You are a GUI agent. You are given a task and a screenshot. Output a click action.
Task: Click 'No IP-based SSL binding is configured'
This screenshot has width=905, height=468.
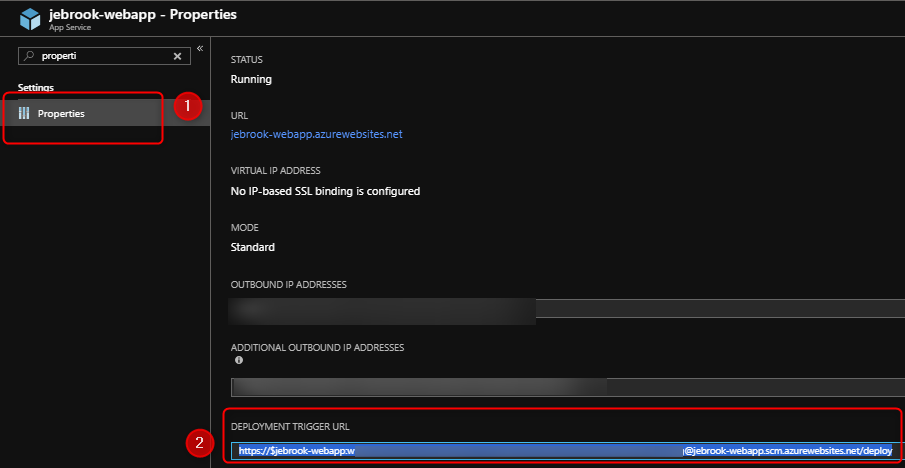tap(325, 190)
